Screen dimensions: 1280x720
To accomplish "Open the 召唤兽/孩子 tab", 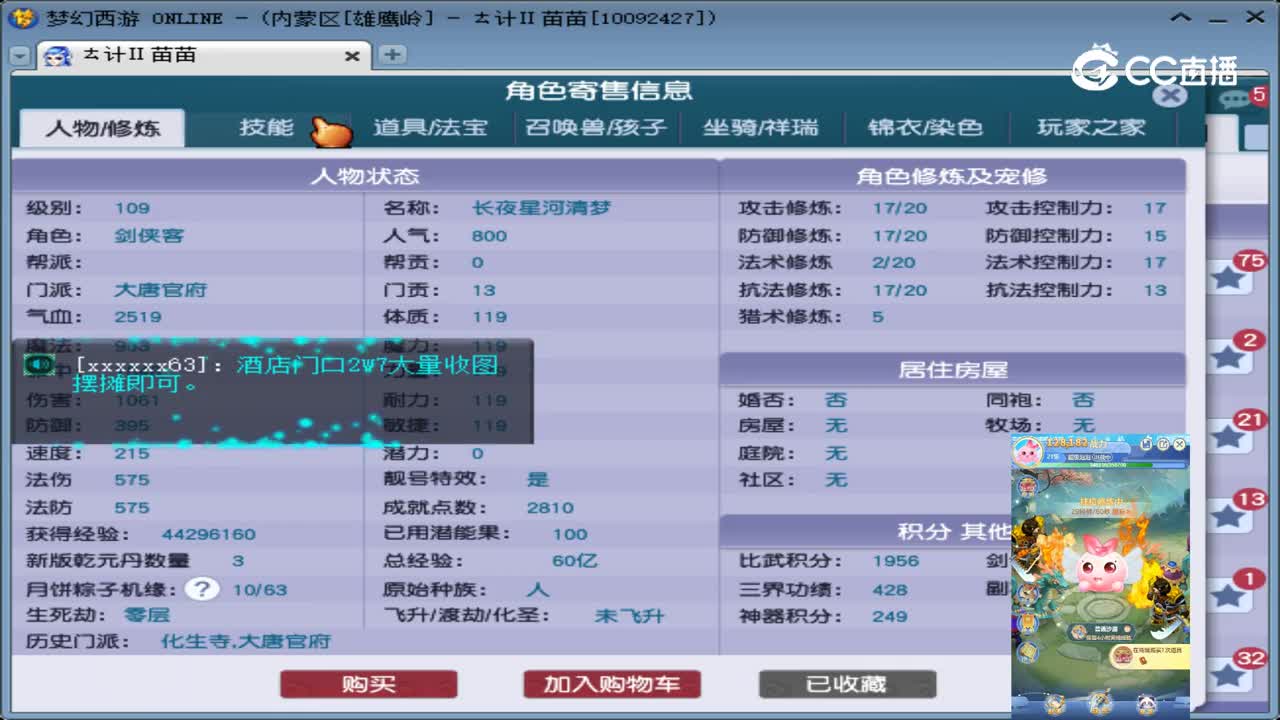I will tap(595, 127).
